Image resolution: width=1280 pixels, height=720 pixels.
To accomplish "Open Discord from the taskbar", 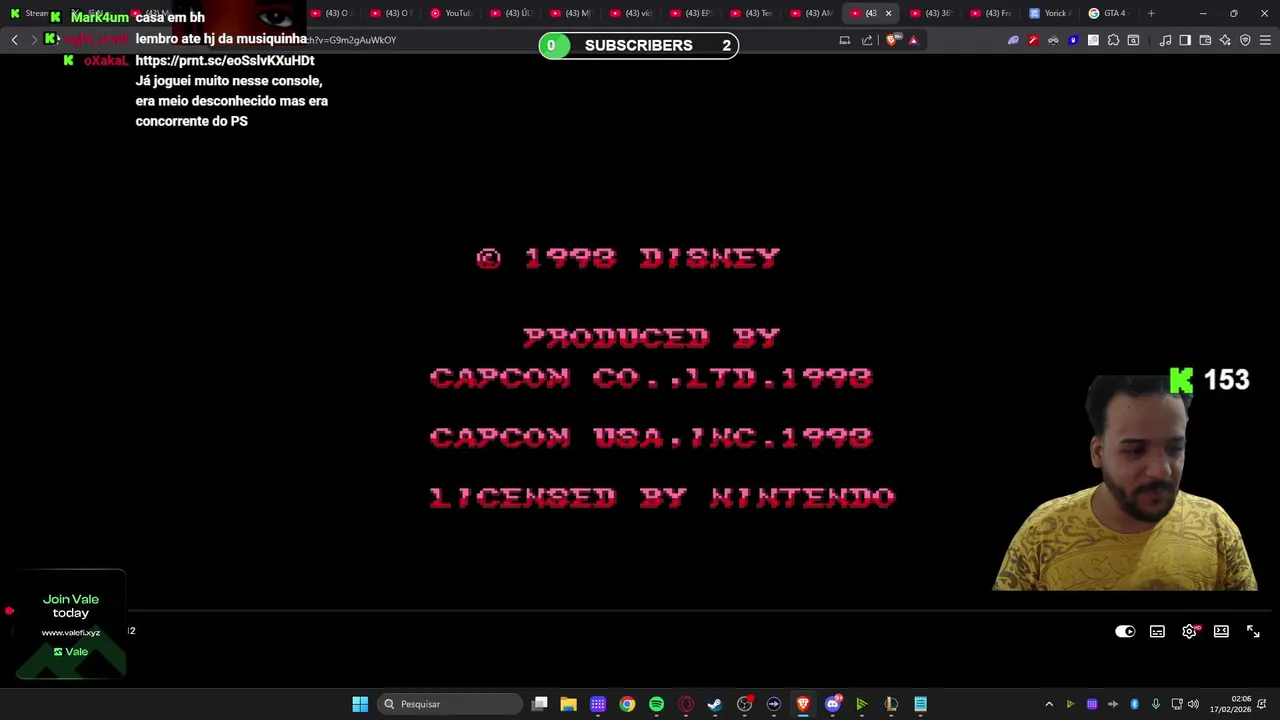I will click(x=833, y=704).
